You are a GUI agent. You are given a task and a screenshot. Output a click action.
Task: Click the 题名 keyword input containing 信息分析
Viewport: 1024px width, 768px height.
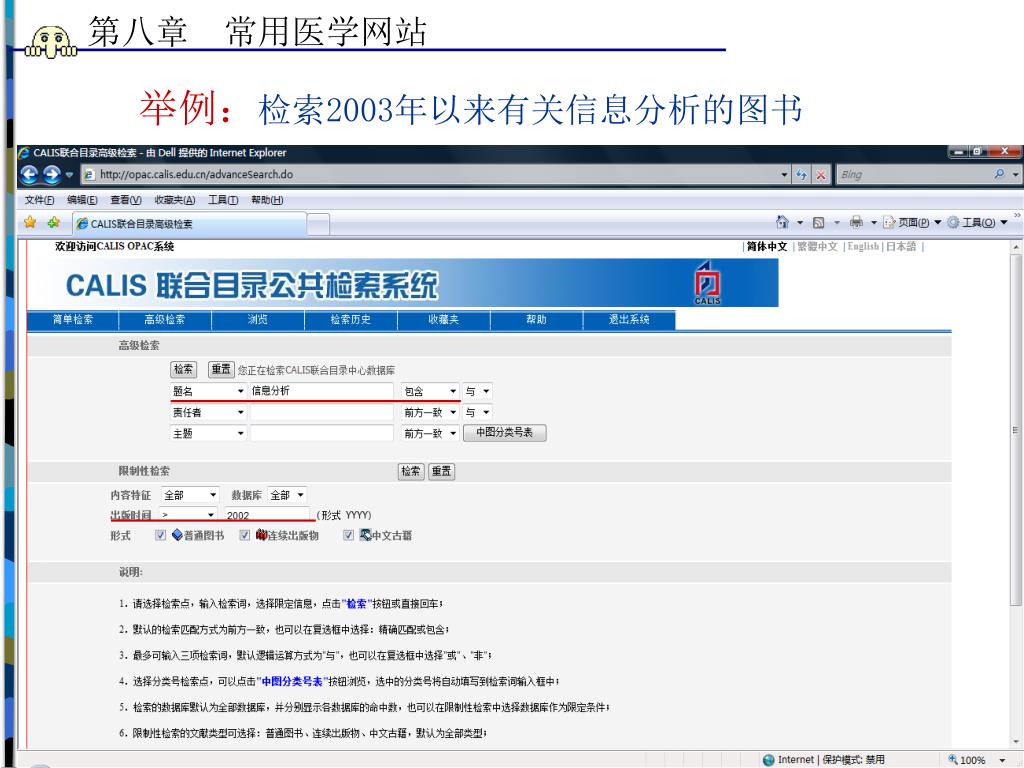point(321,391)
